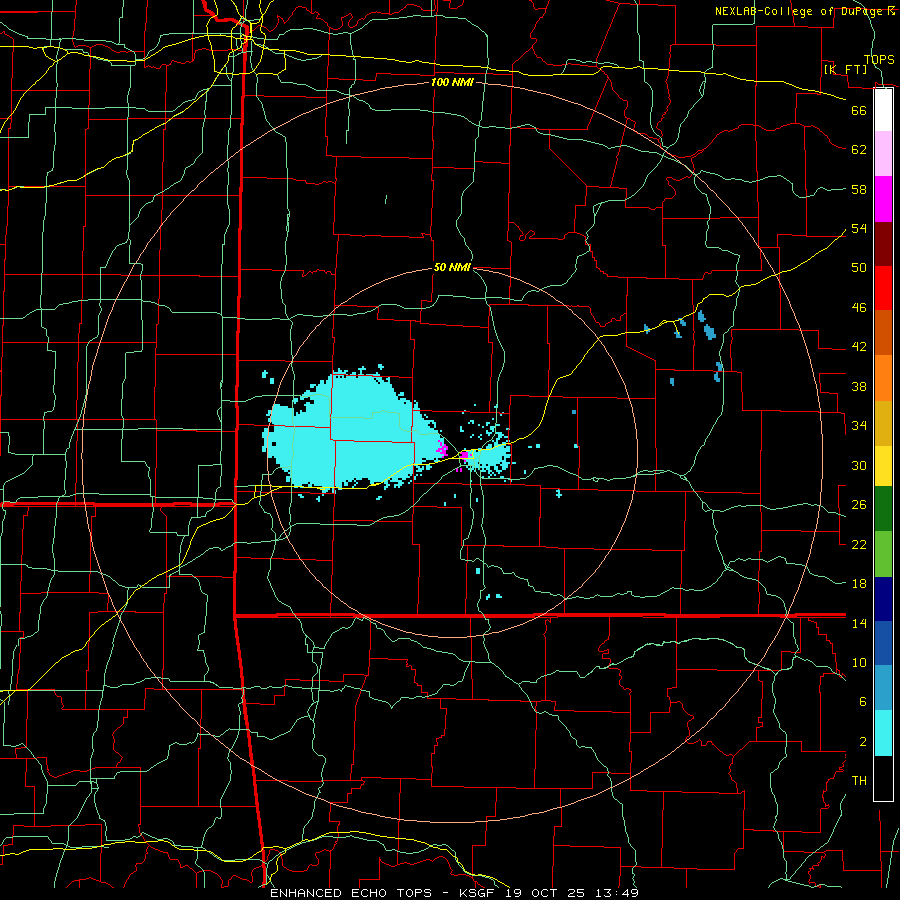Screen dimensions: 900x900
Task: Click the 30 scale label
Action: coord(859,465)
